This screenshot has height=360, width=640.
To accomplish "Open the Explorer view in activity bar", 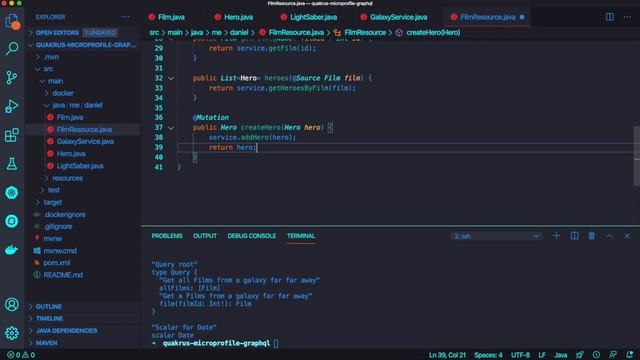I will (x=12, y=20).
